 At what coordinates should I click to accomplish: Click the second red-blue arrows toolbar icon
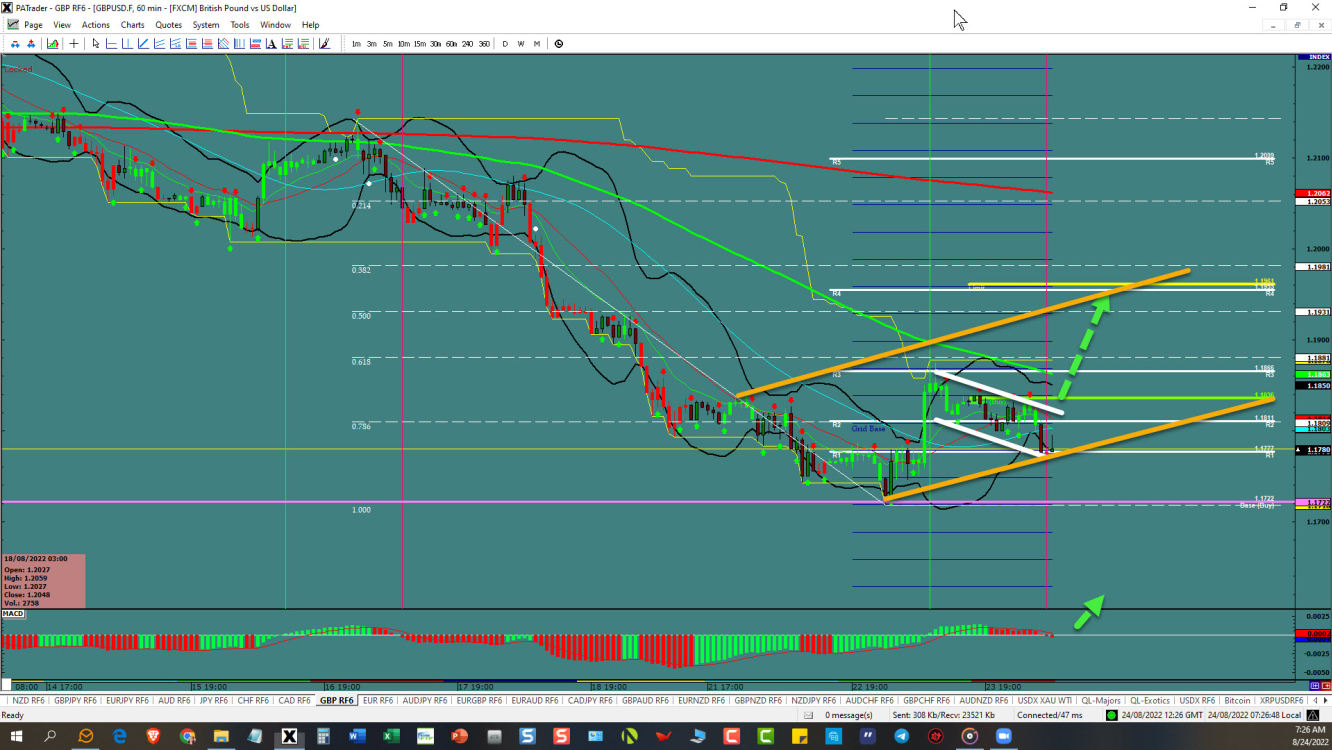point(31,44)
